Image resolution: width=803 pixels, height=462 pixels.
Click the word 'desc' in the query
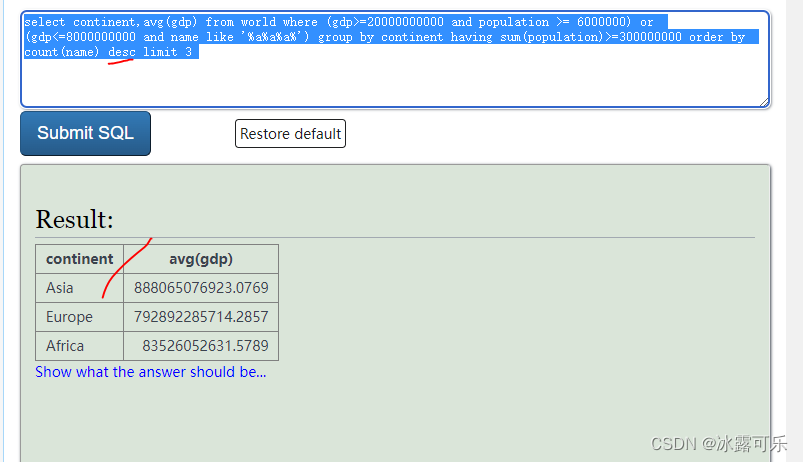point(121,52)
